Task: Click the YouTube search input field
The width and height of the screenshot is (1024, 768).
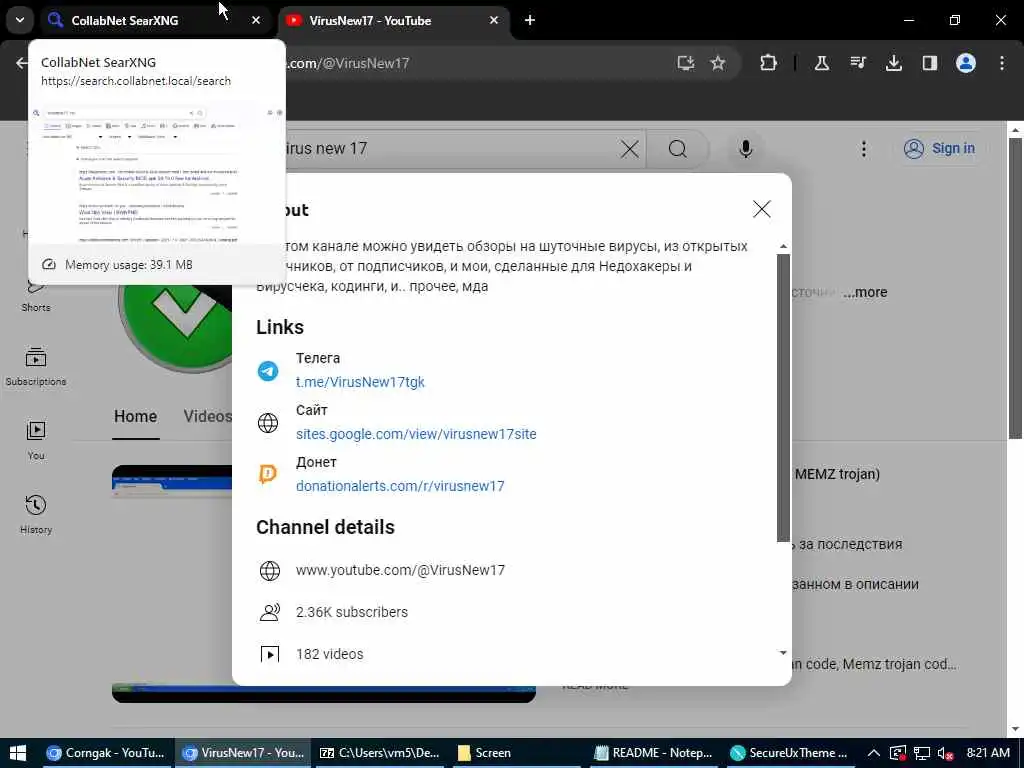Action: (x=451, y=149)
